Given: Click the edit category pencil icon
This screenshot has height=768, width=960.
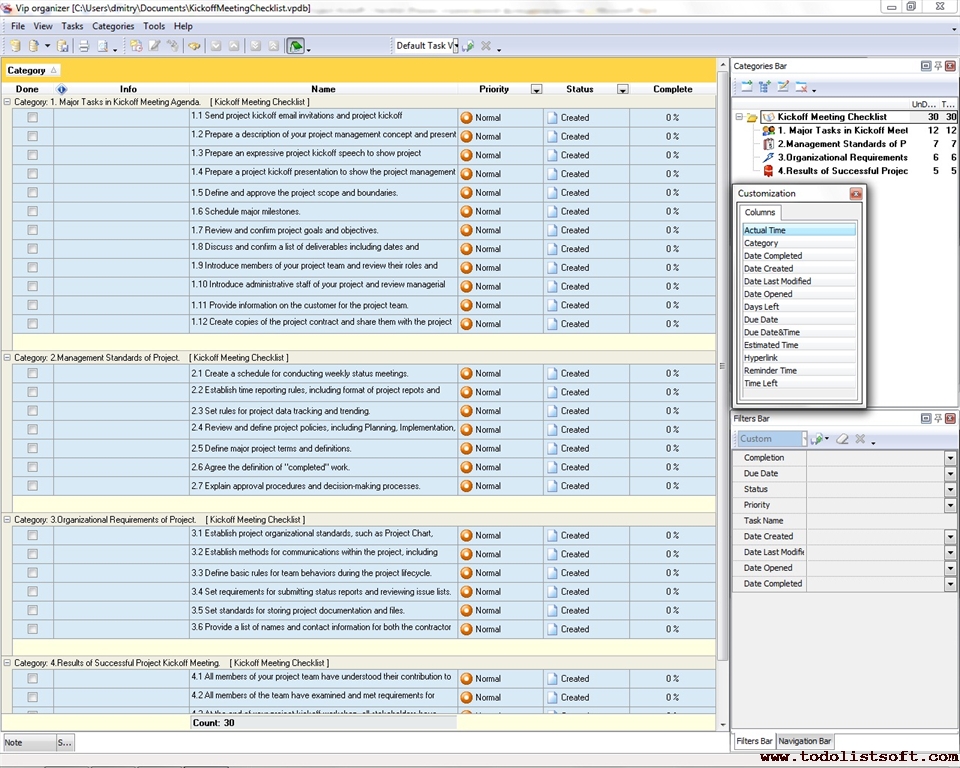Looking at the screenshot, I should pos(783,88).
